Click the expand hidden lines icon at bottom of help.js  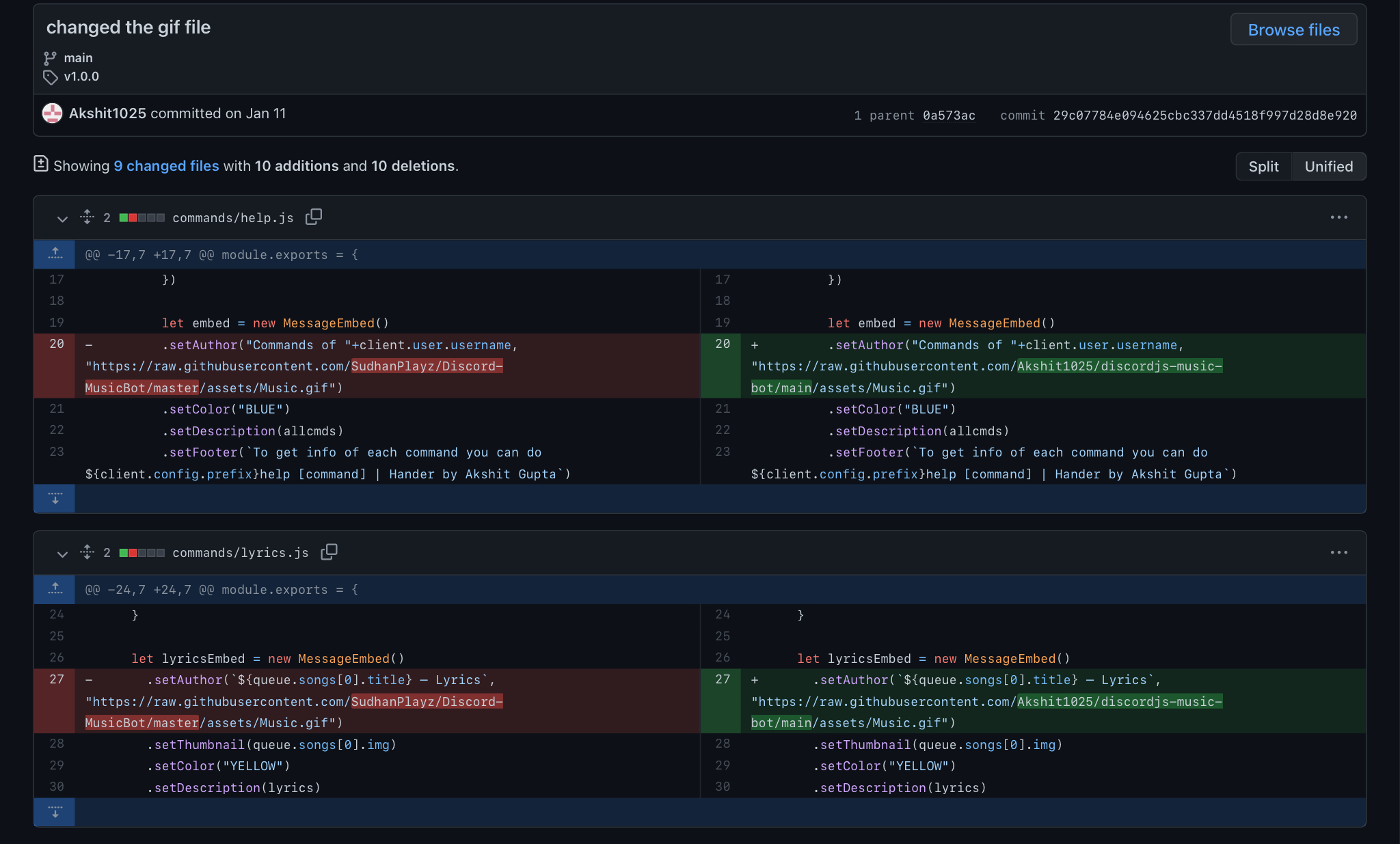[55, 498]
